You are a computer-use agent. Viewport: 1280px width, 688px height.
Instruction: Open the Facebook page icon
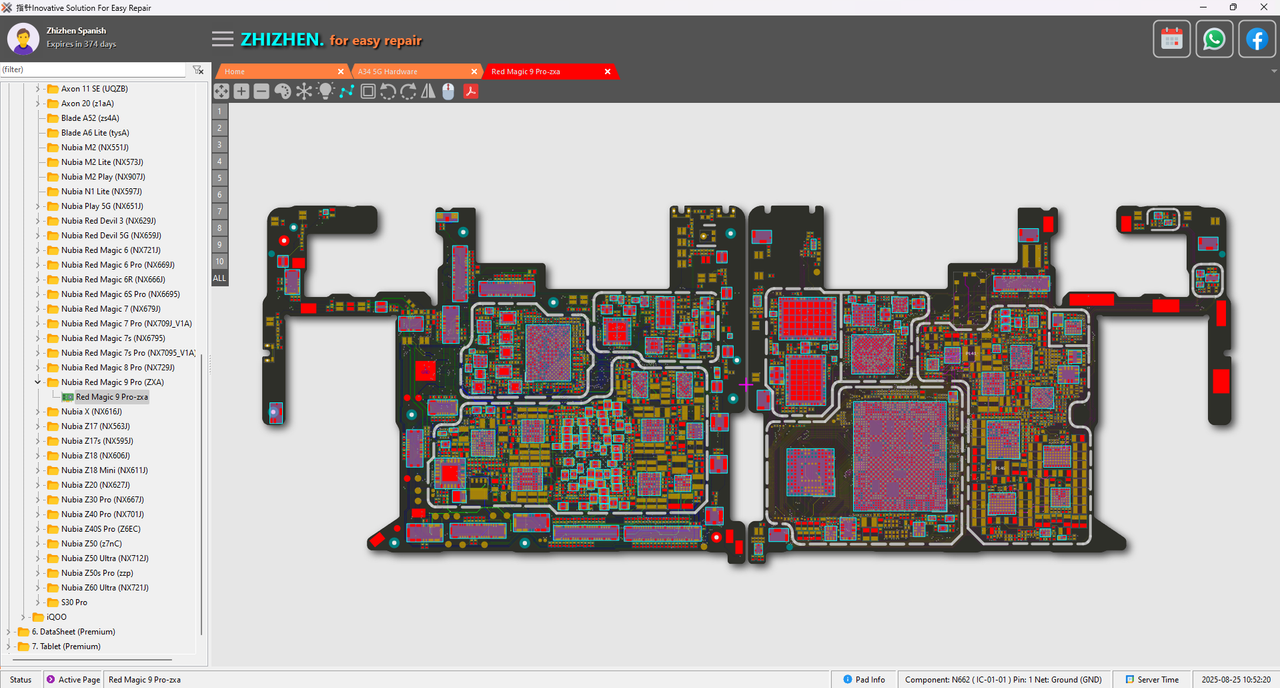[1256, 39]
